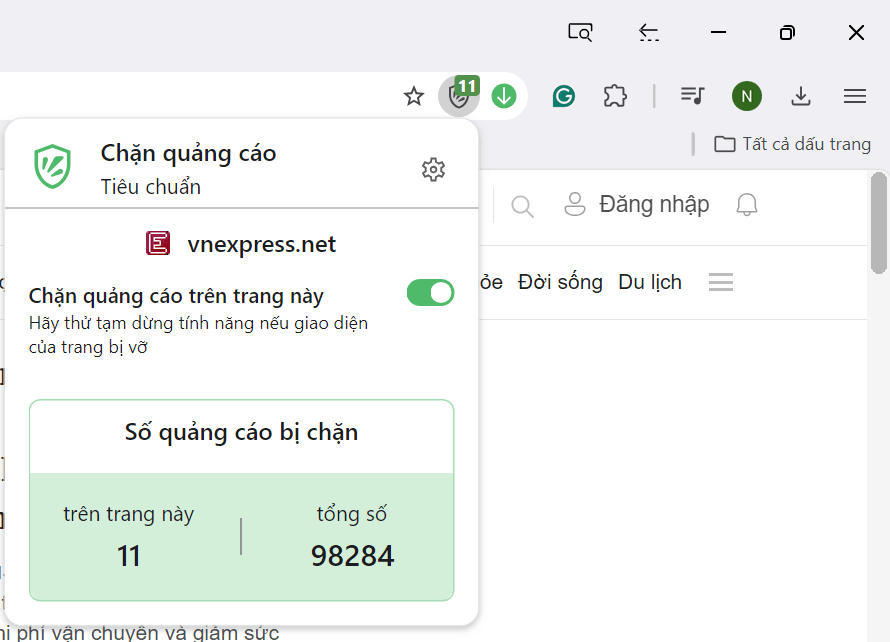The image size is (890, 642).
Task: Open the Tất cả dấu trang folder
Action: tap(792, 144)
